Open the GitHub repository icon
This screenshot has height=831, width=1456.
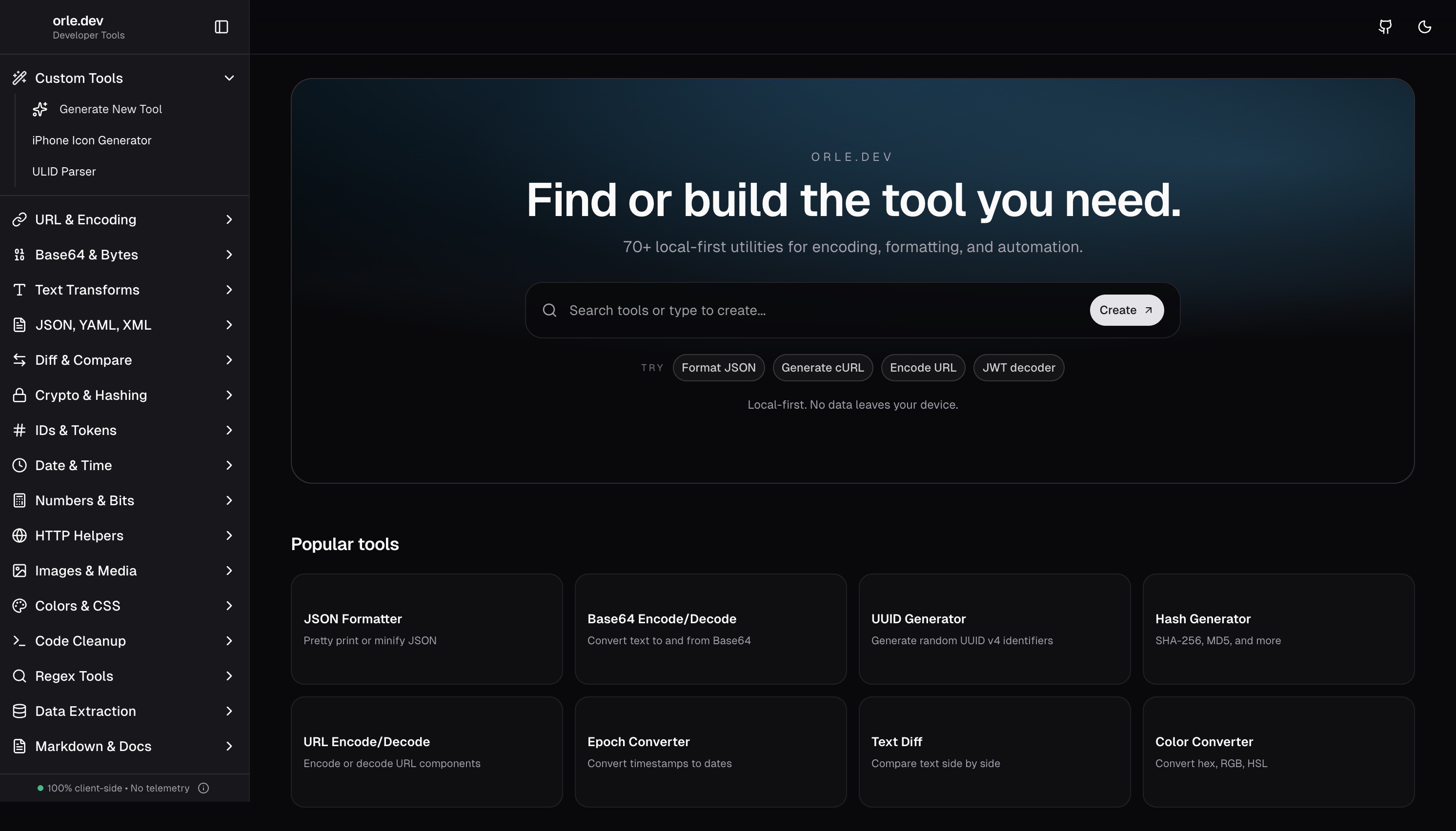pos(1385,27)
